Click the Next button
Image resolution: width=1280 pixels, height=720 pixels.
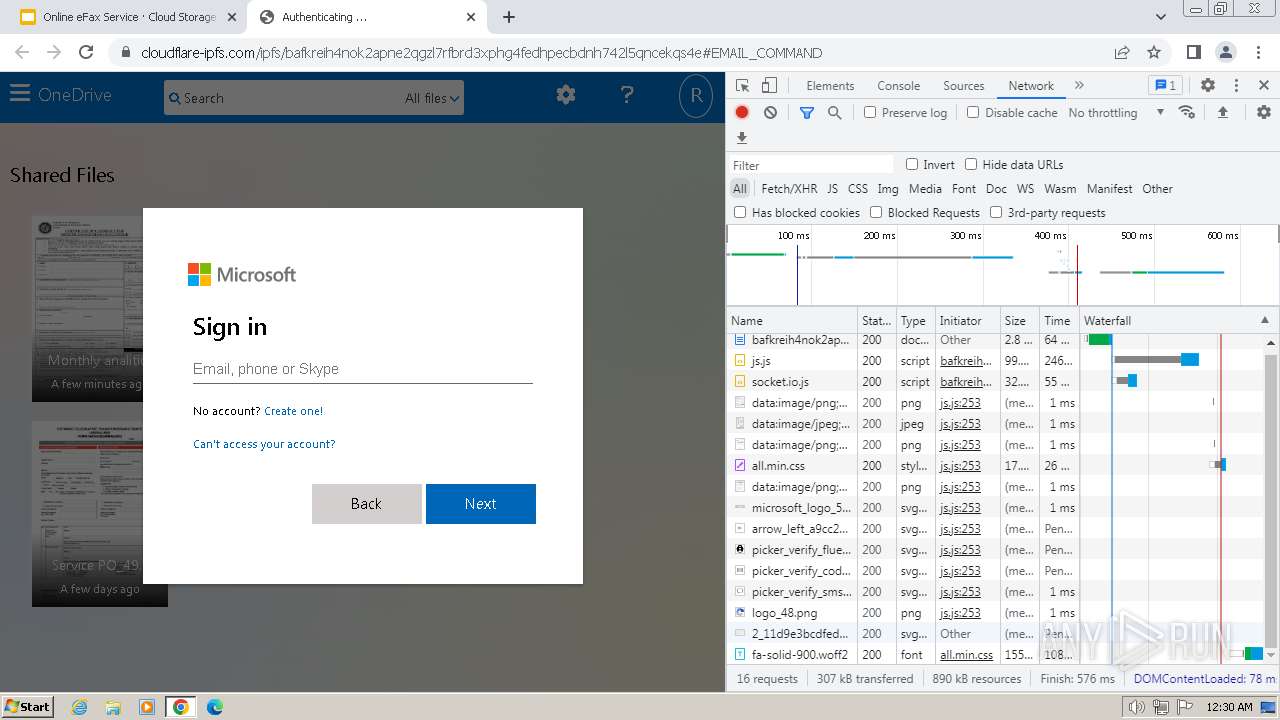pos(481,504)
